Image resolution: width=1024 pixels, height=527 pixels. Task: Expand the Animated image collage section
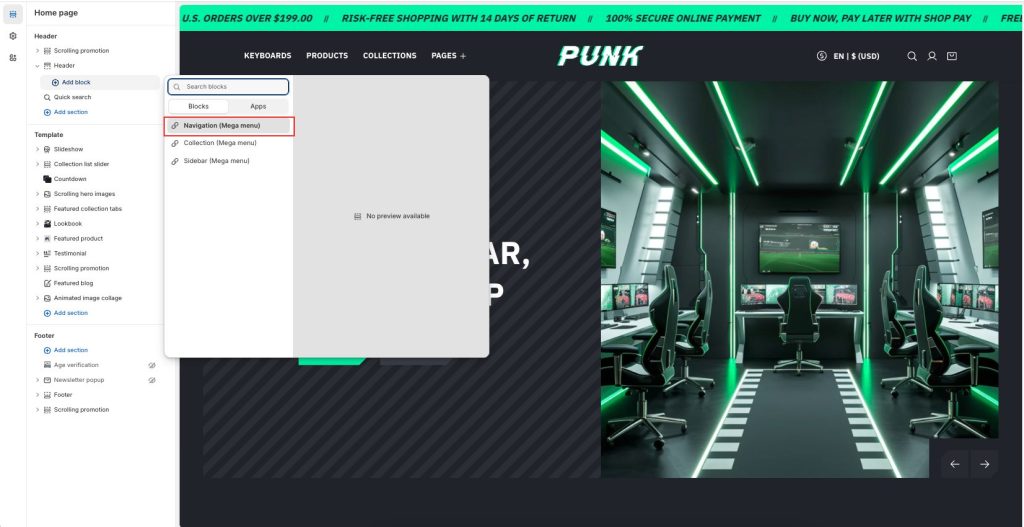coord(37,298)
